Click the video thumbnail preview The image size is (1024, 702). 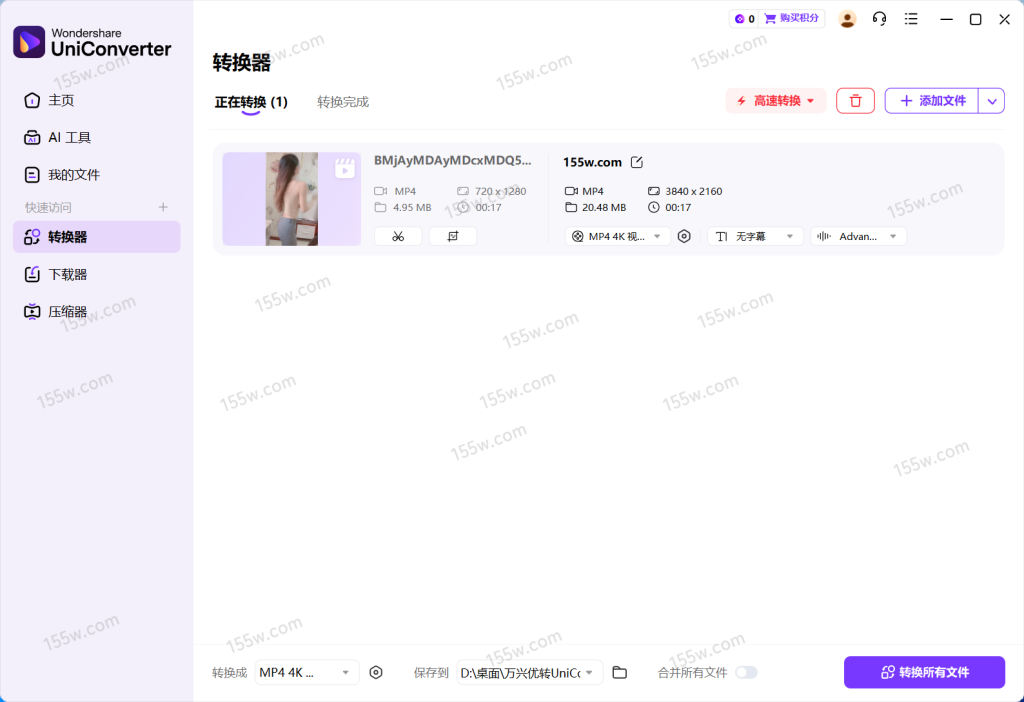pos(291,199)
